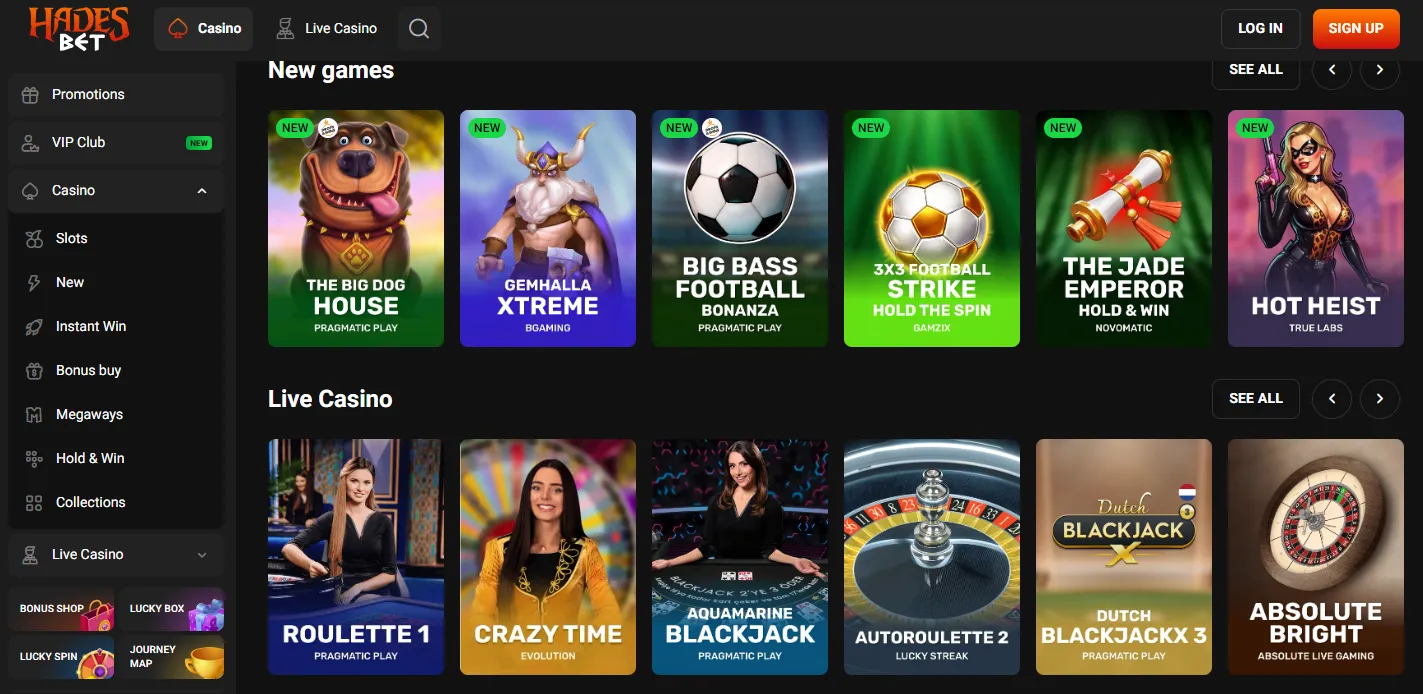The width and height of the screenshot is (1423, 694).
Task: Click the "Live Casino" section heading
Action: click(x=330, y=399)
